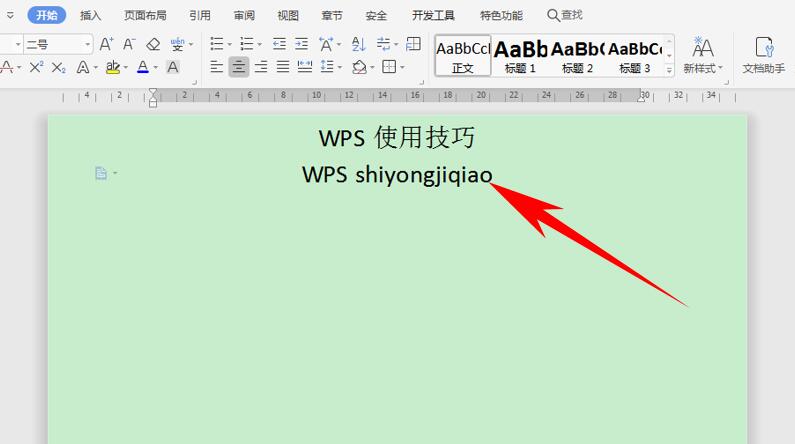The width and height of the screenshot is (795, 444).
Task: Apply yellow text highlight color
Action: 113,67
